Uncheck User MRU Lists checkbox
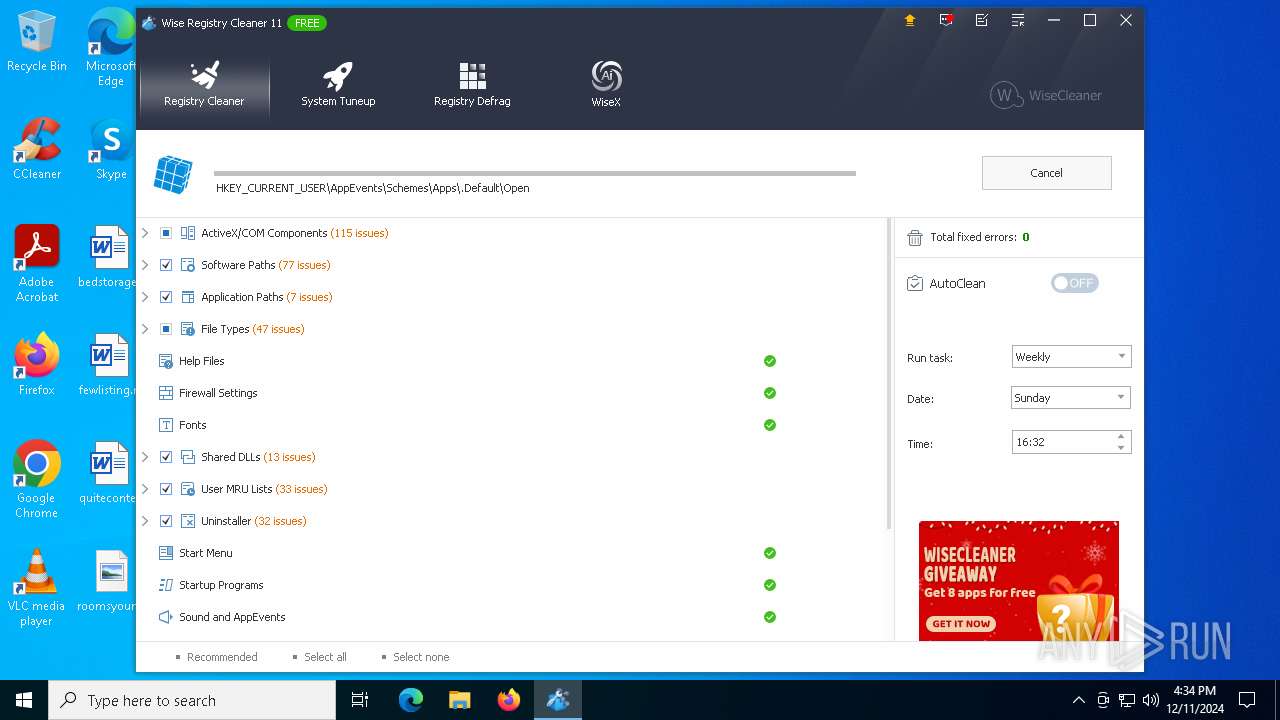 click(x=166, y=489)
